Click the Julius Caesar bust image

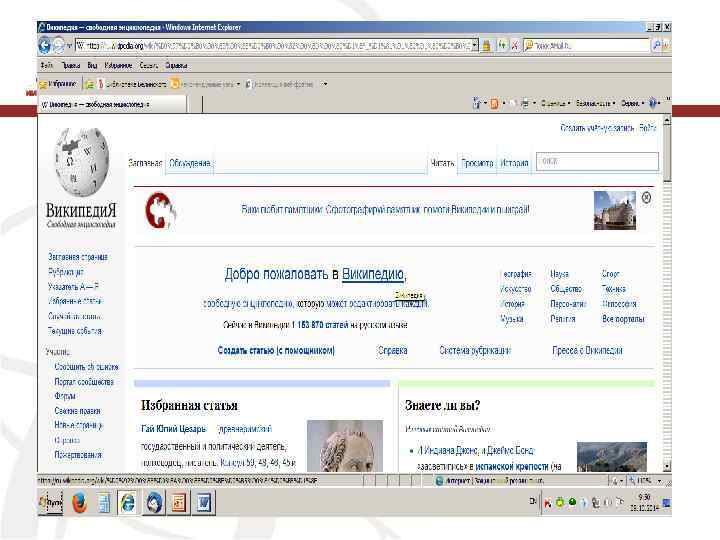[x=345, y=445]
